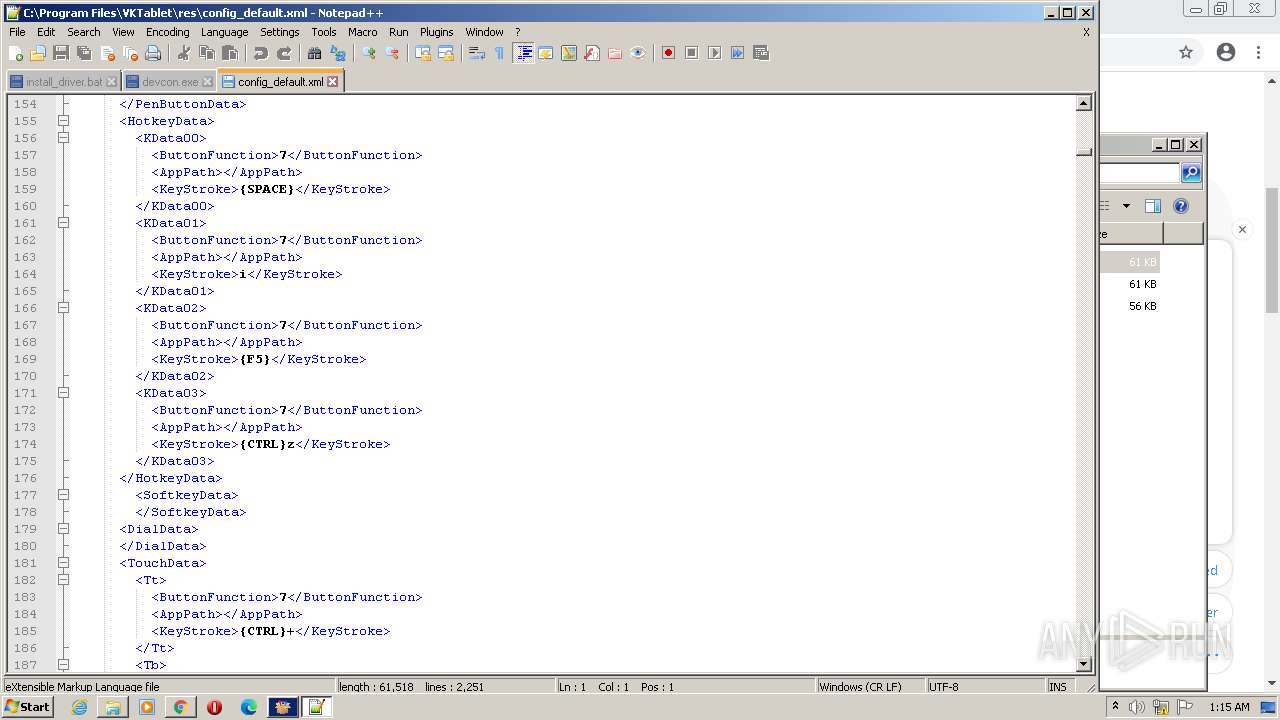This screenshot has height=720, width=1280.
Task: Open the Macro menu
Action: [363, 32]
